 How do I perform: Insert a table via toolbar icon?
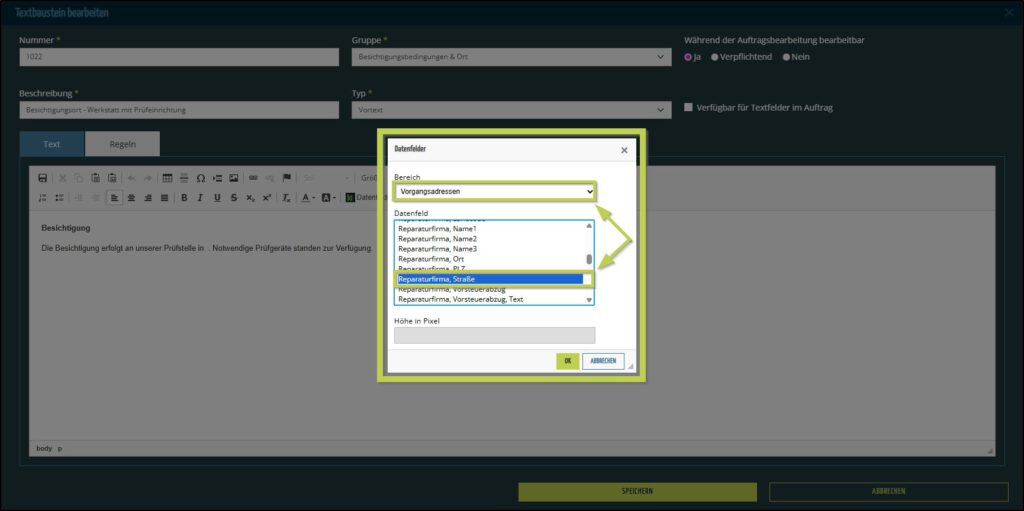click(167, 178)
